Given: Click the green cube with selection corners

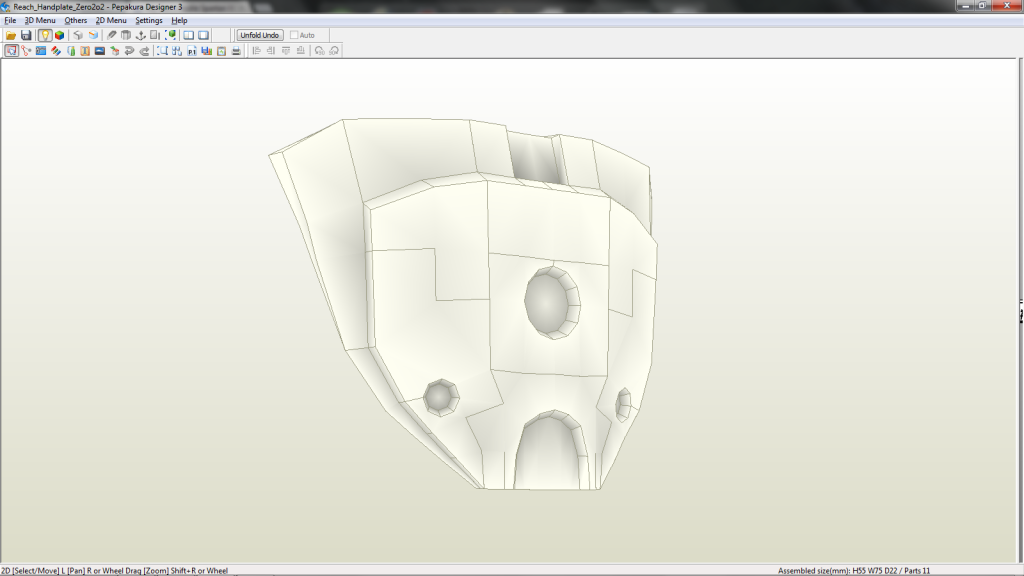Looking at the screenshot, I should coord(170,35).
